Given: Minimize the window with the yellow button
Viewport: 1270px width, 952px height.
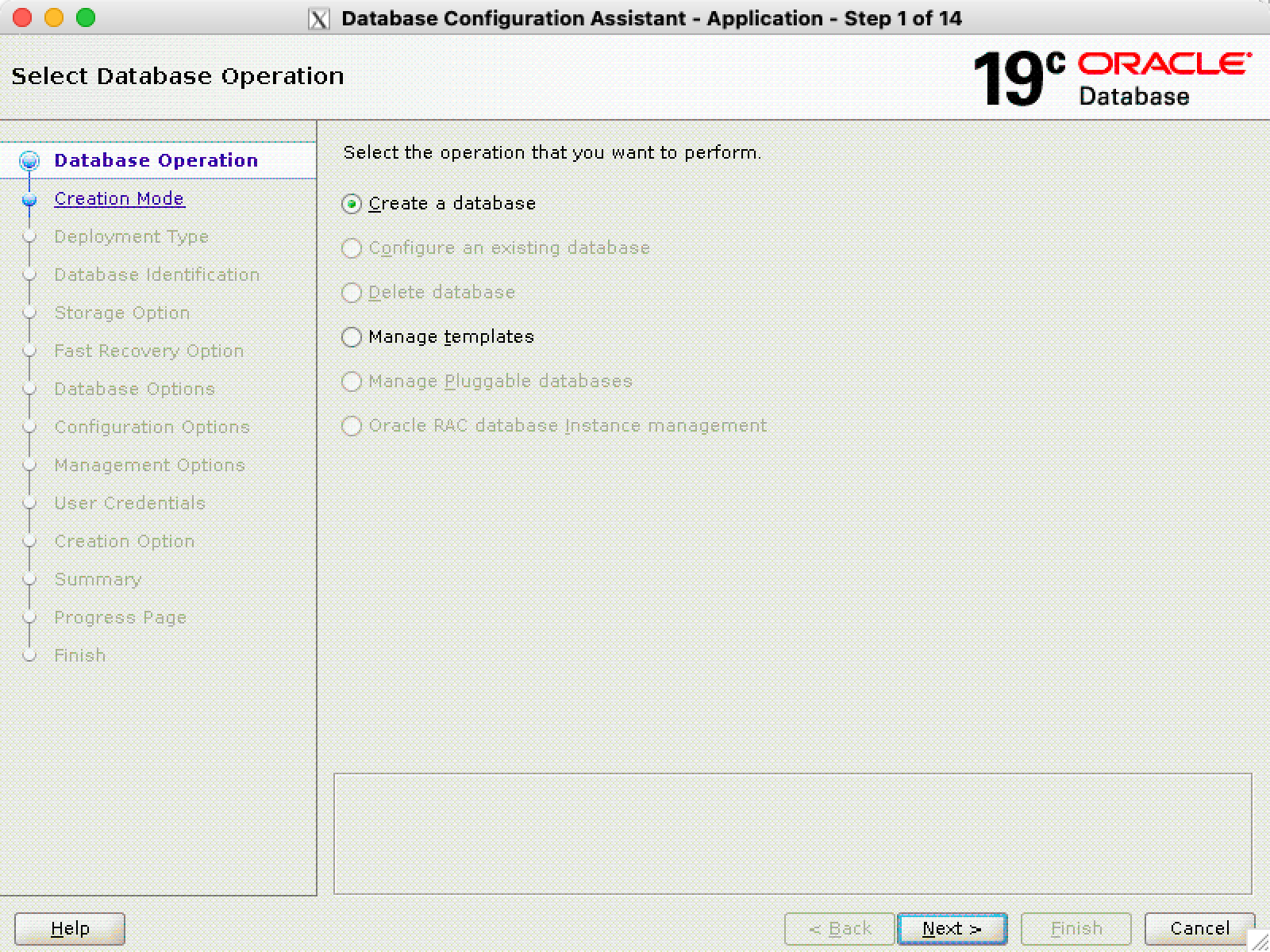Looking at the screenshot, I should pos(54,17).
